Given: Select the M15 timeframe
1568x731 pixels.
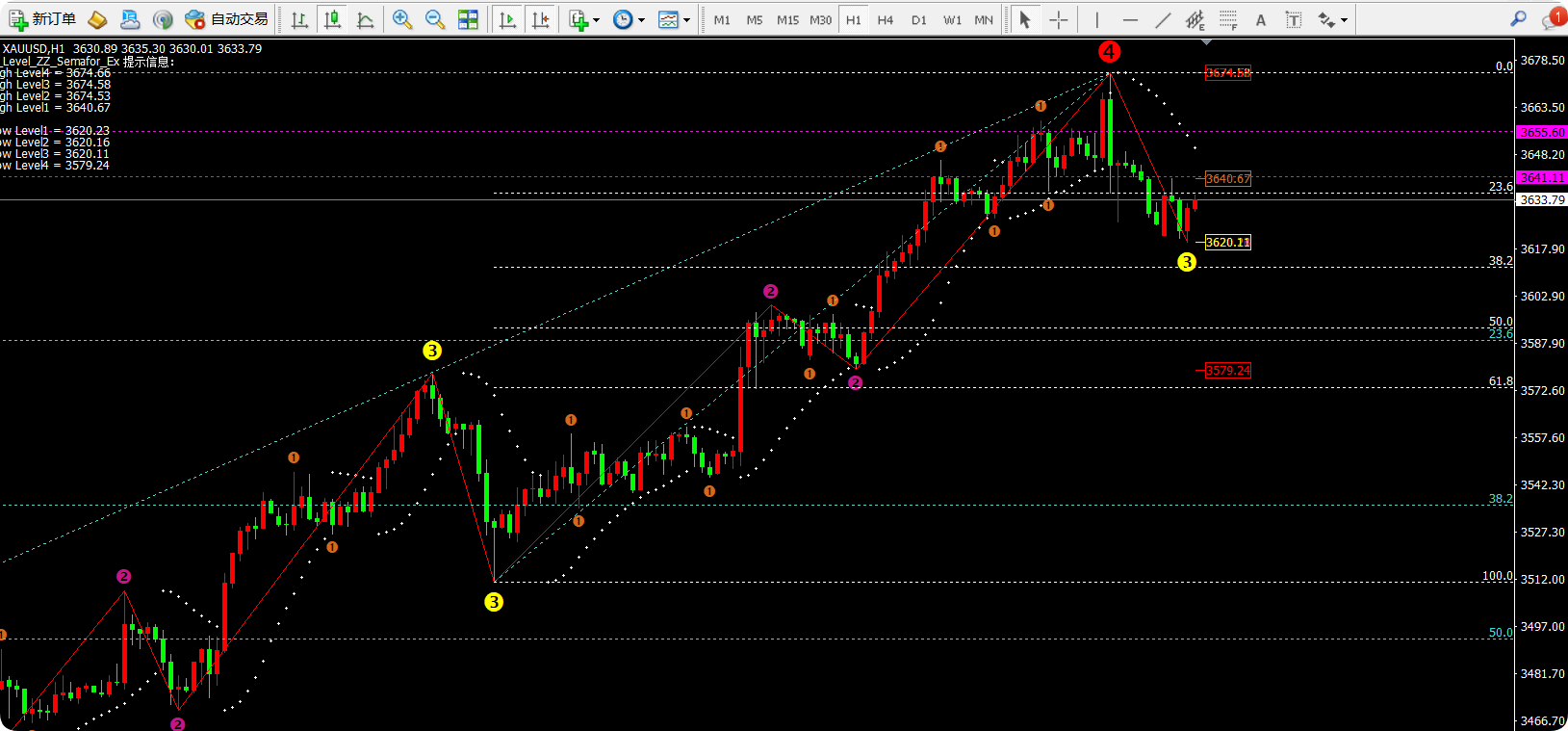Looking at the screenshot, I should click(787, 19).
